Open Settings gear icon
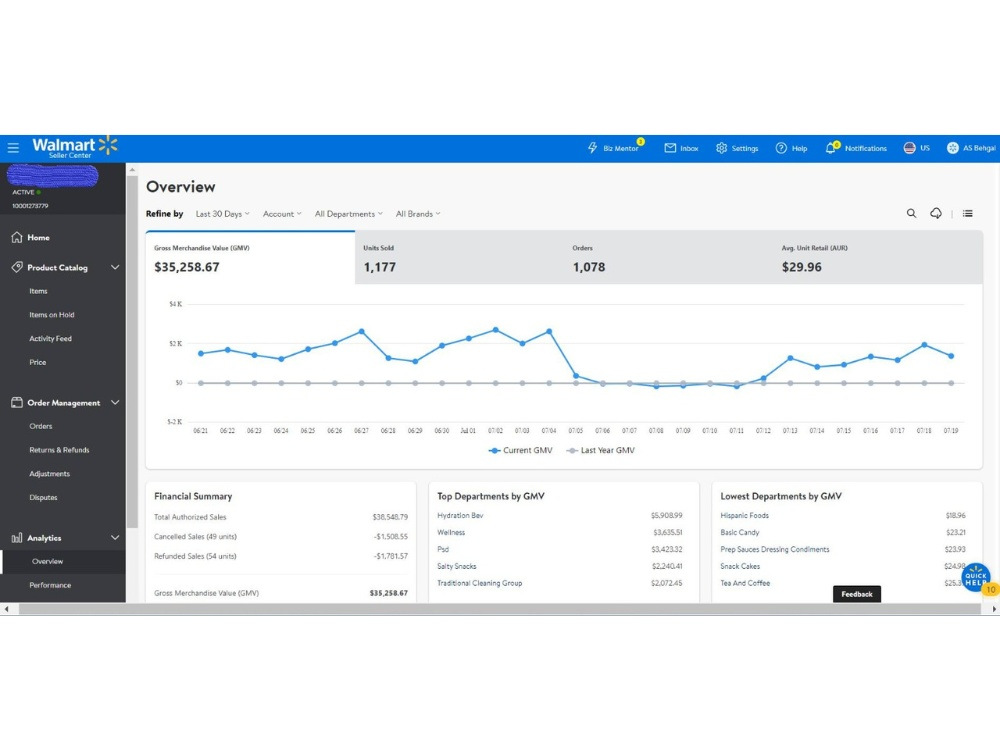 pyautogui.click(x=721, y=148)
